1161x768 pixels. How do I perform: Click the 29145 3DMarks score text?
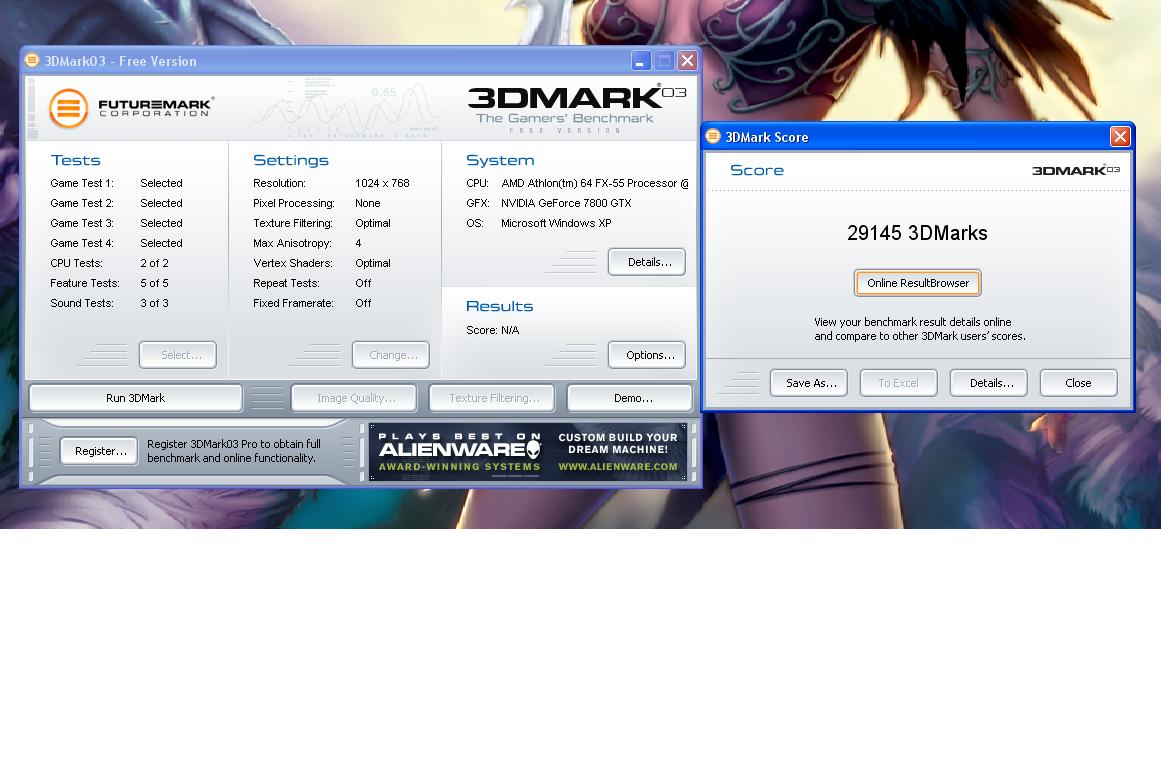coord(917,233)
